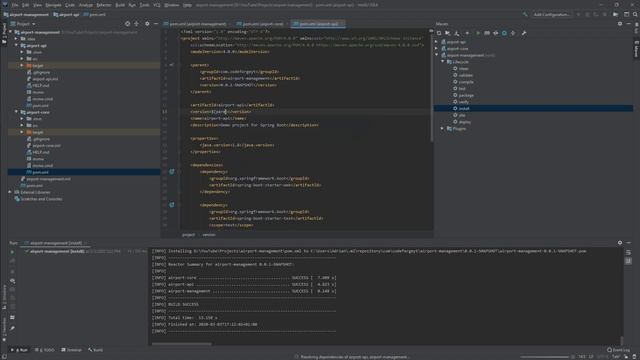Image resolution: width=640 pixels, height=360 pixels.
Task: Expand the Plugins node in Maven
Action: coord(442,129)
